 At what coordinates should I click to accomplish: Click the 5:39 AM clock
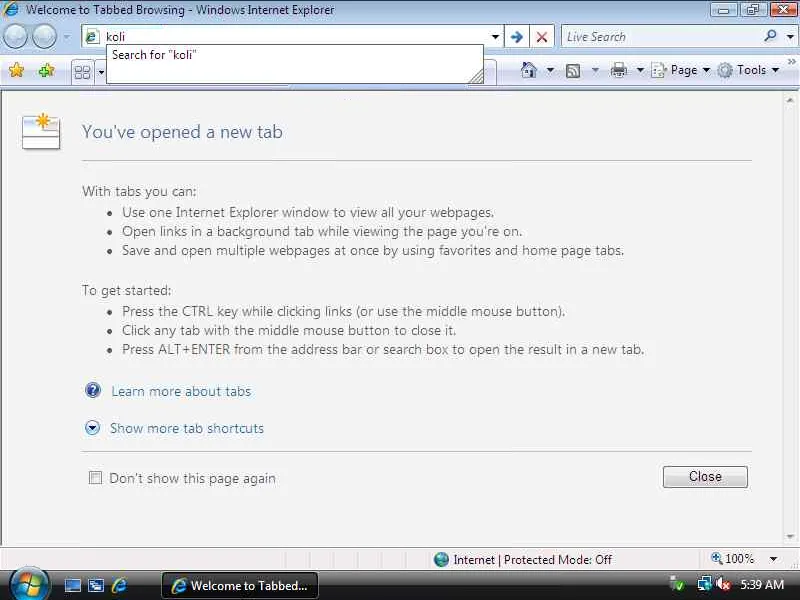click(x=762, y=585)
